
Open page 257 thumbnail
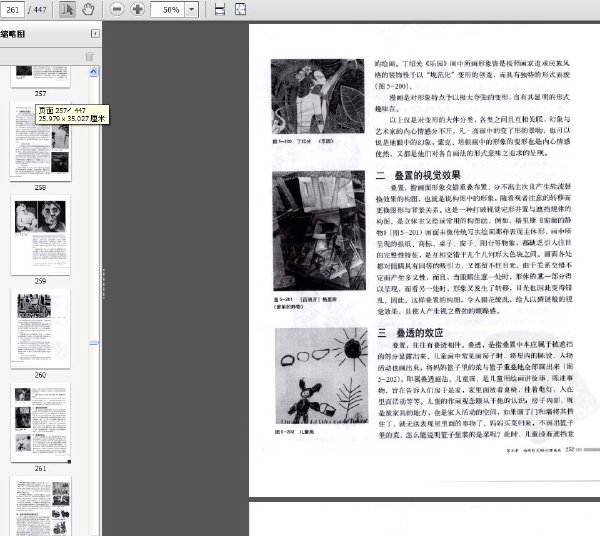[x=40, y=77]
